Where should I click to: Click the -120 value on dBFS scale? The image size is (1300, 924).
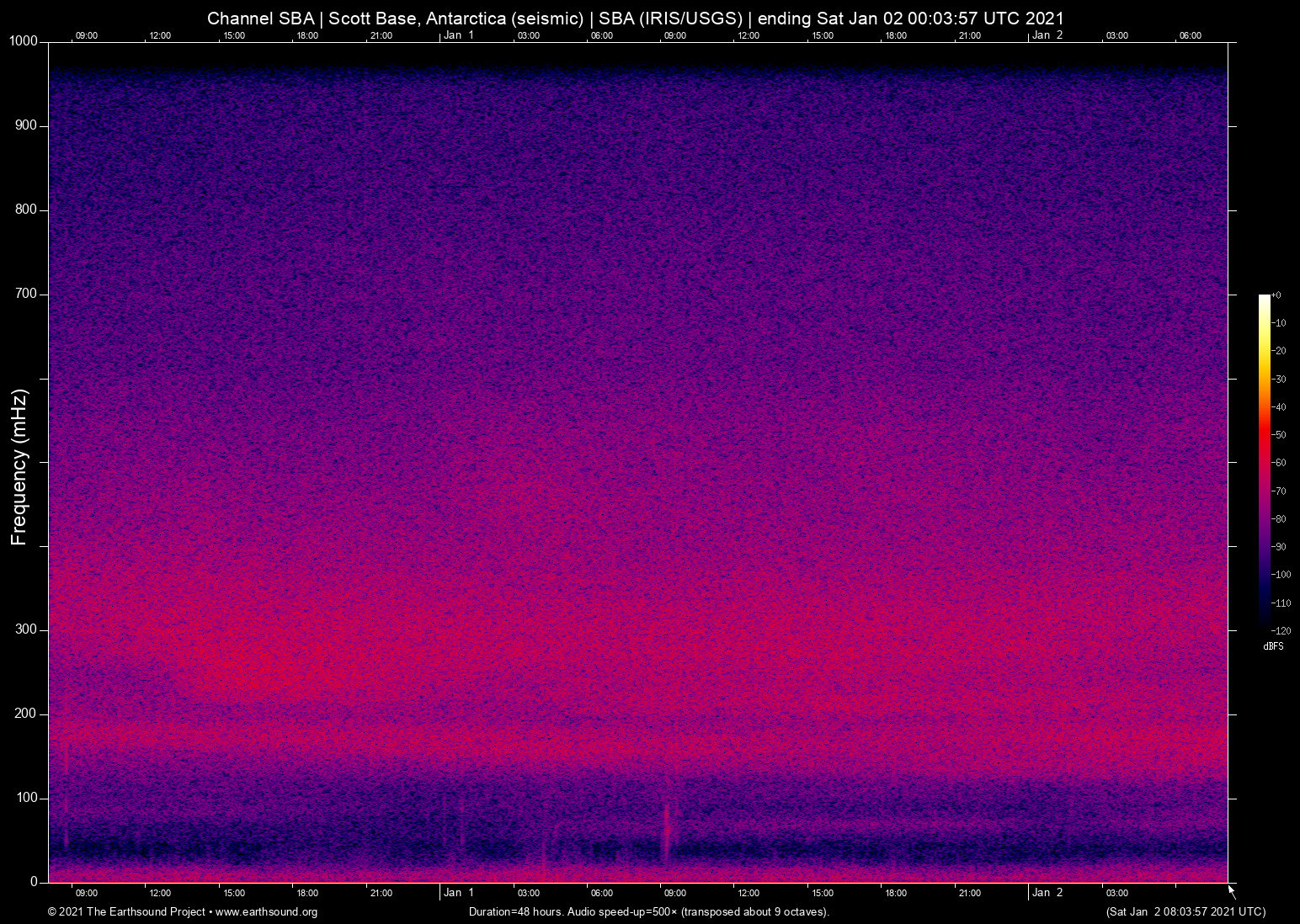(x=1281, y=630)
